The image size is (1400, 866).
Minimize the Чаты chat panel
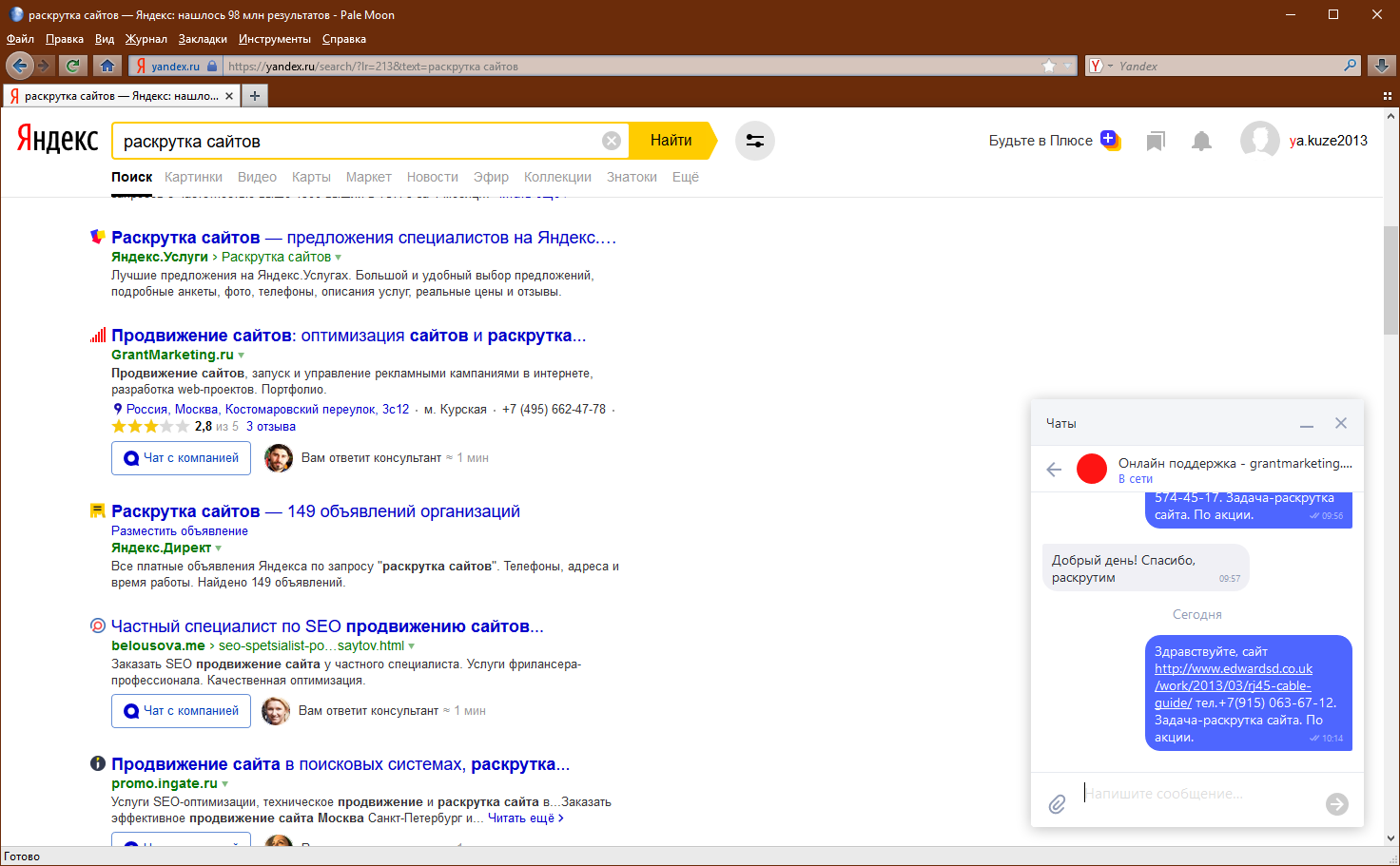1307,424
